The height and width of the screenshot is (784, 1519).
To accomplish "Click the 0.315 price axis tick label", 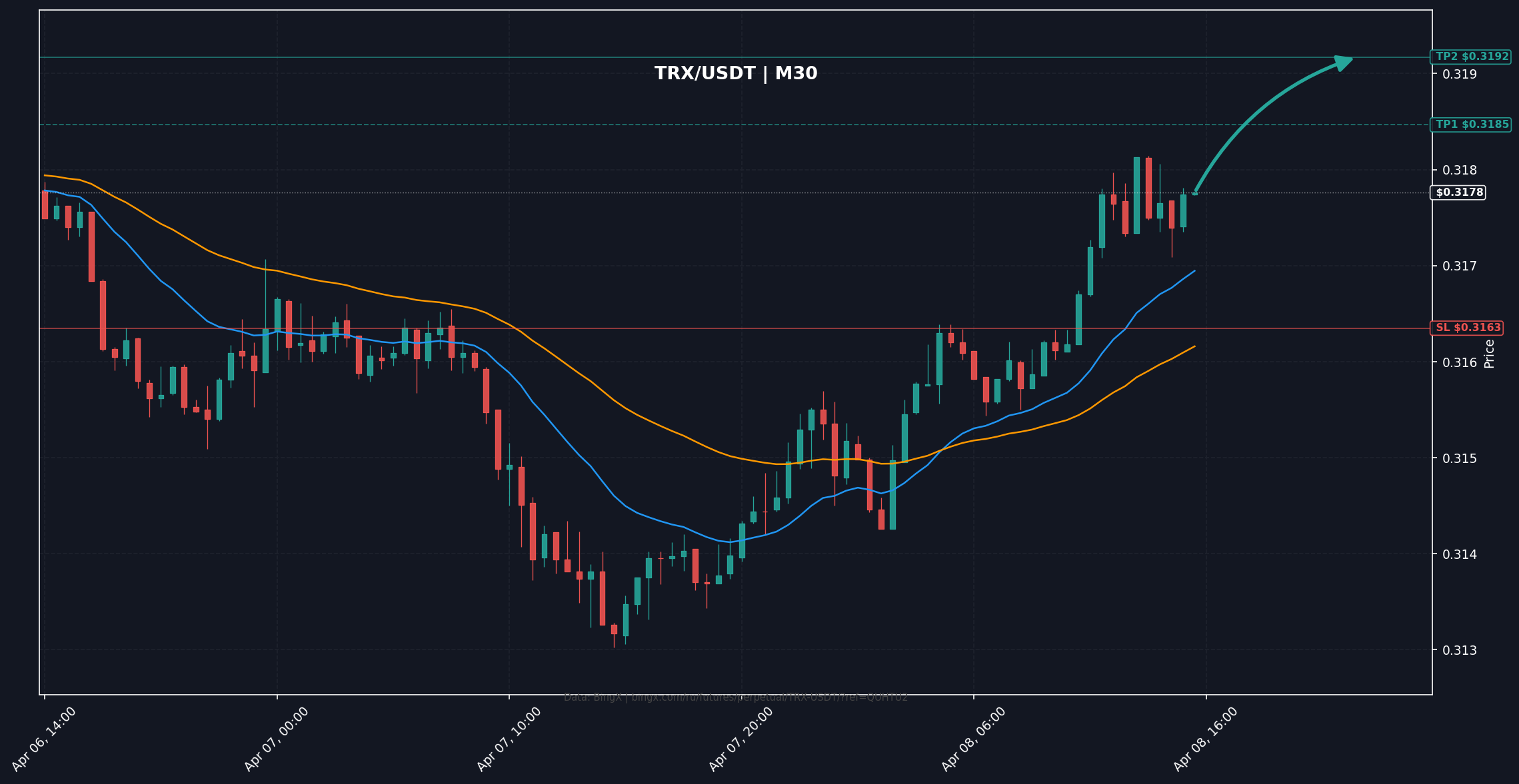I will click(1459, 458).
